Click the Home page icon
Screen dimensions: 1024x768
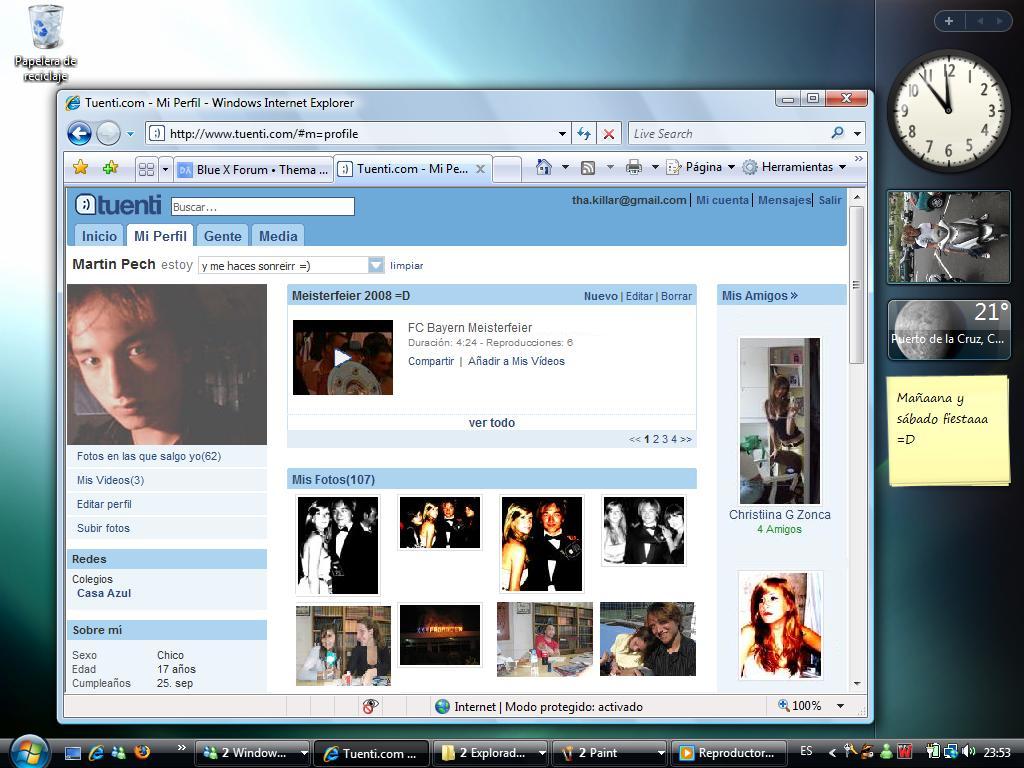(543, 168)
